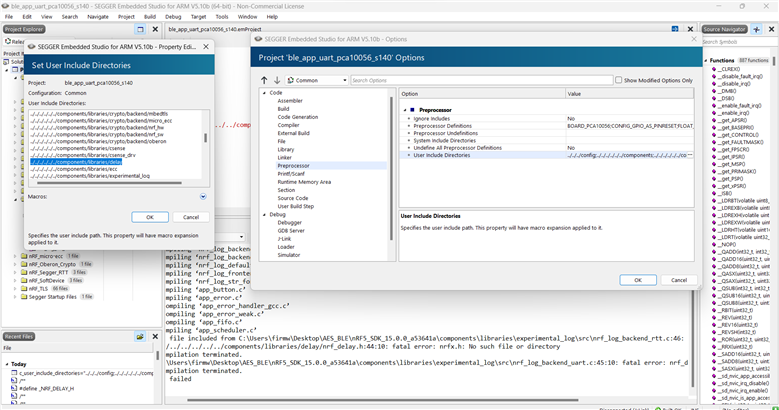Open the Target menu
Image resolution: width=779 pixels, height=410 pixels.
click(198, 17)
